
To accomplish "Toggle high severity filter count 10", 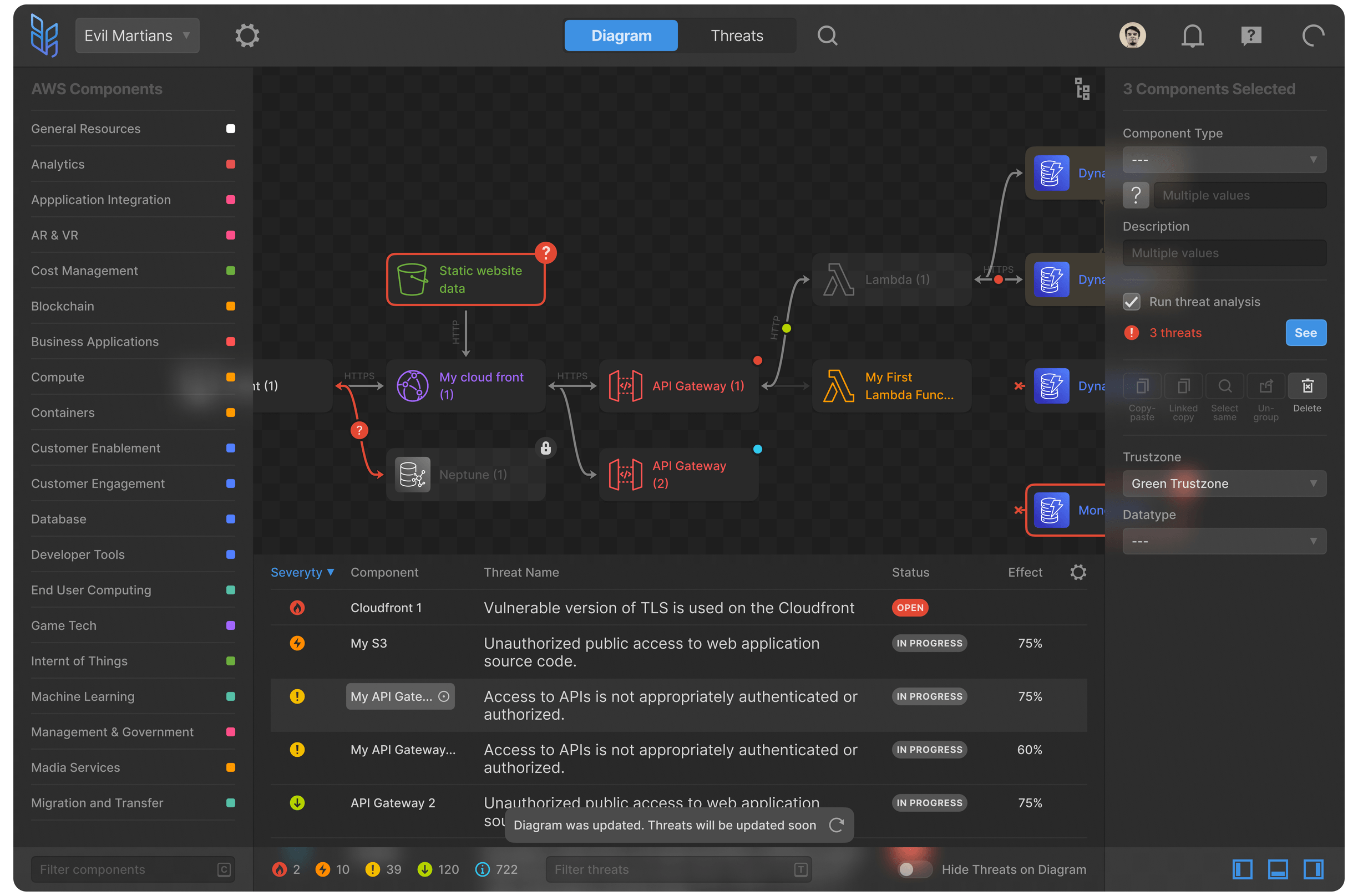I will click(332, 869).
